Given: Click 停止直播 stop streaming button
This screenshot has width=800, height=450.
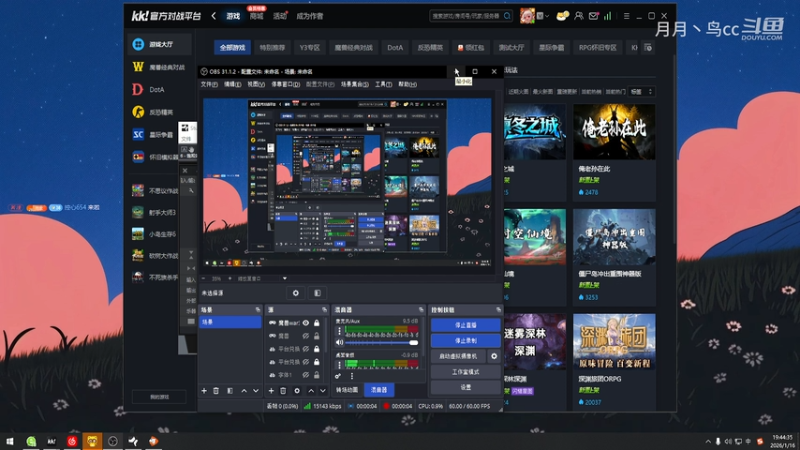Looking at the screenshot, I should tap(466, 325).
